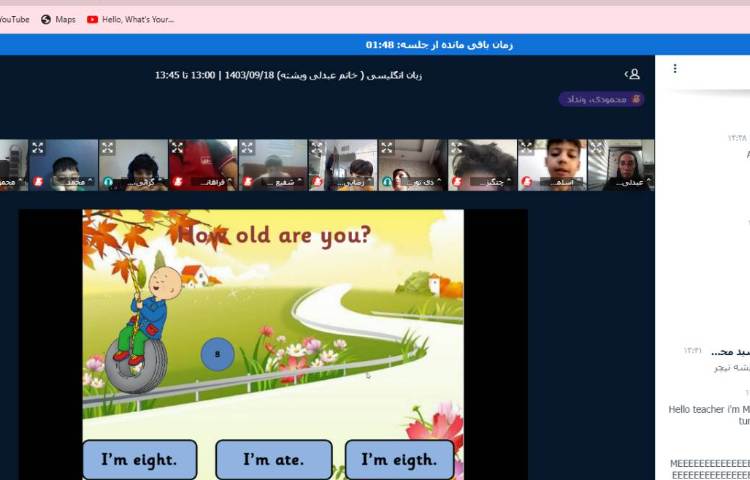The height and width of the screenshot is (480, 750).
Task: Open the caret menu next to عبدلی's name
Action: tap(649, 181)
